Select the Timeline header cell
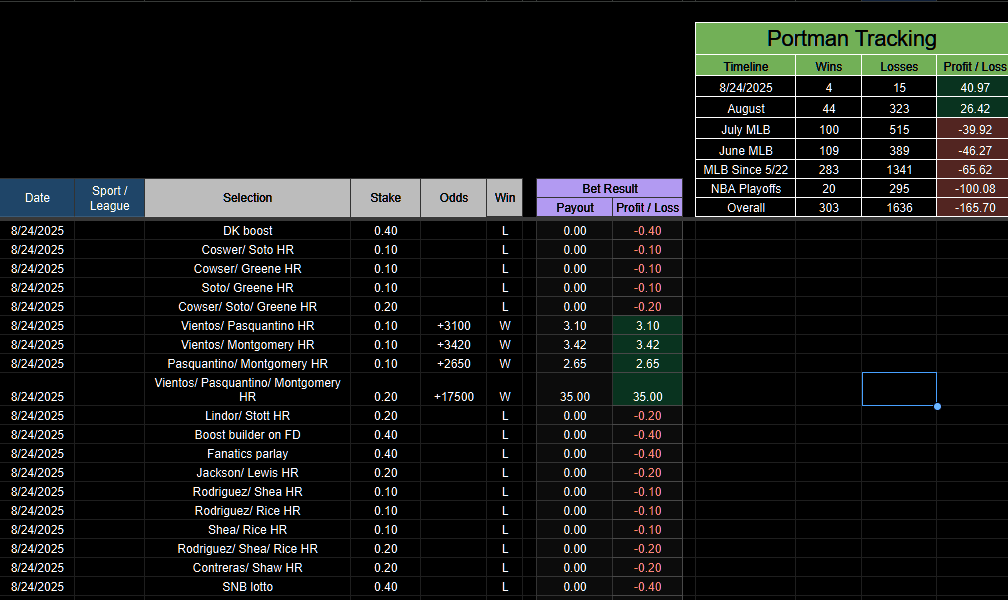1008x600 pixels. [746, 66]
